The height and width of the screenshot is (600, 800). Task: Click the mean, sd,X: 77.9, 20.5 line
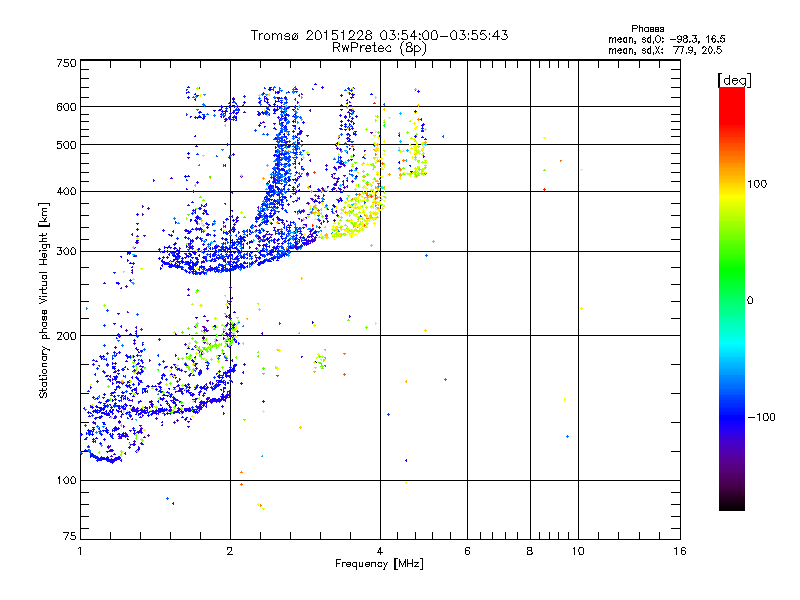click(665, 51)
